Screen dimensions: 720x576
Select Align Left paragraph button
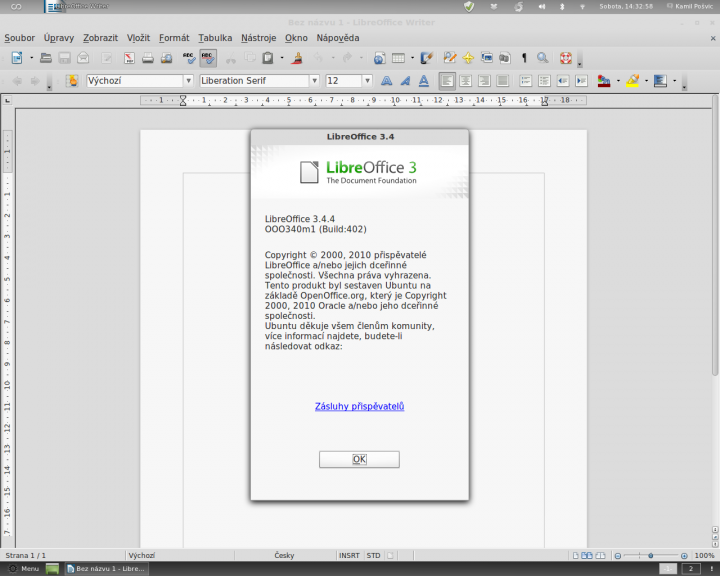(x=447, y=81)
